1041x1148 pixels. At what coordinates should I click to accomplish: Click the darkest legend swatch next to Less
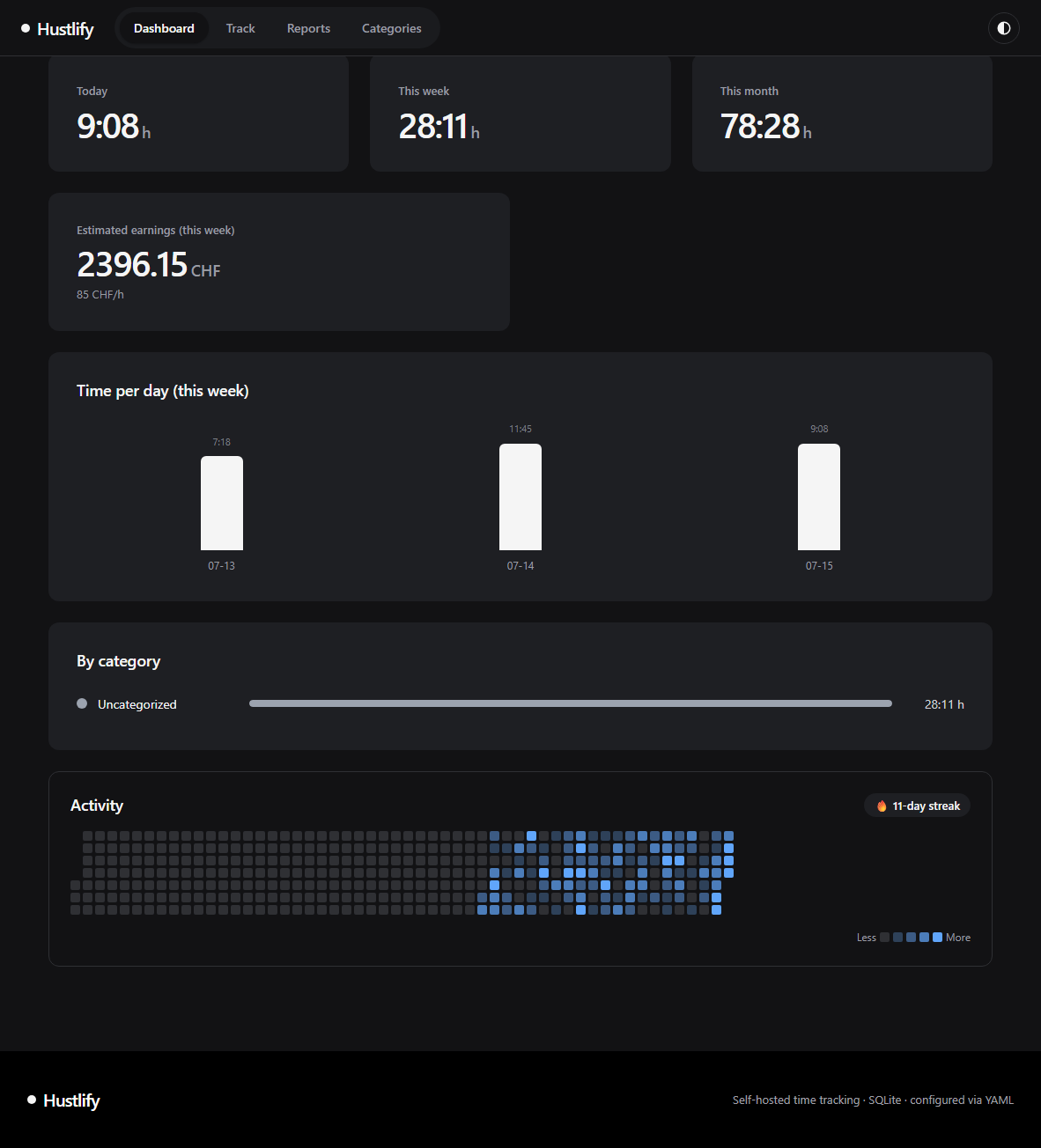pyautogui.click(x=884, y=938)
